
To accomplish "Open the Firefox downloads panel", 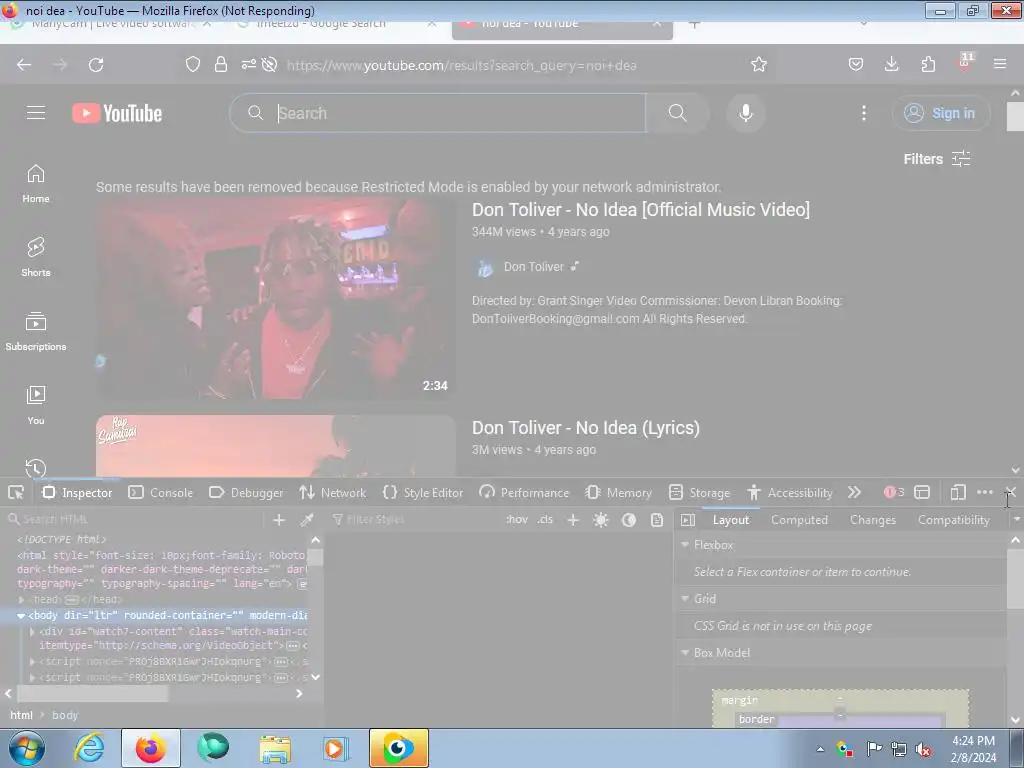I will coord(891,64).
